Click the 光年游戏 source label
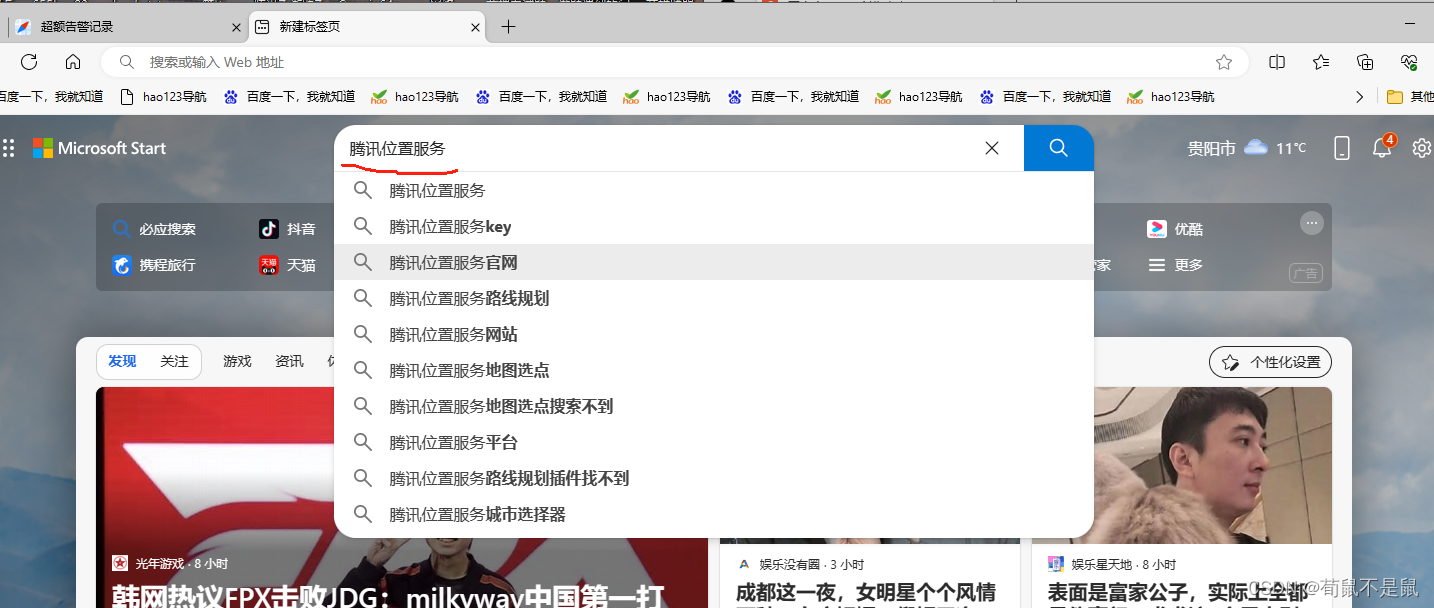 click(159, 564)
